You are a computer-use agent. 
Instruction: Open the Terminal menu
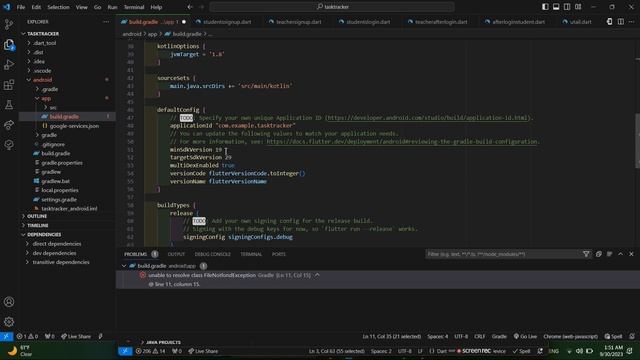coord(134,7)
